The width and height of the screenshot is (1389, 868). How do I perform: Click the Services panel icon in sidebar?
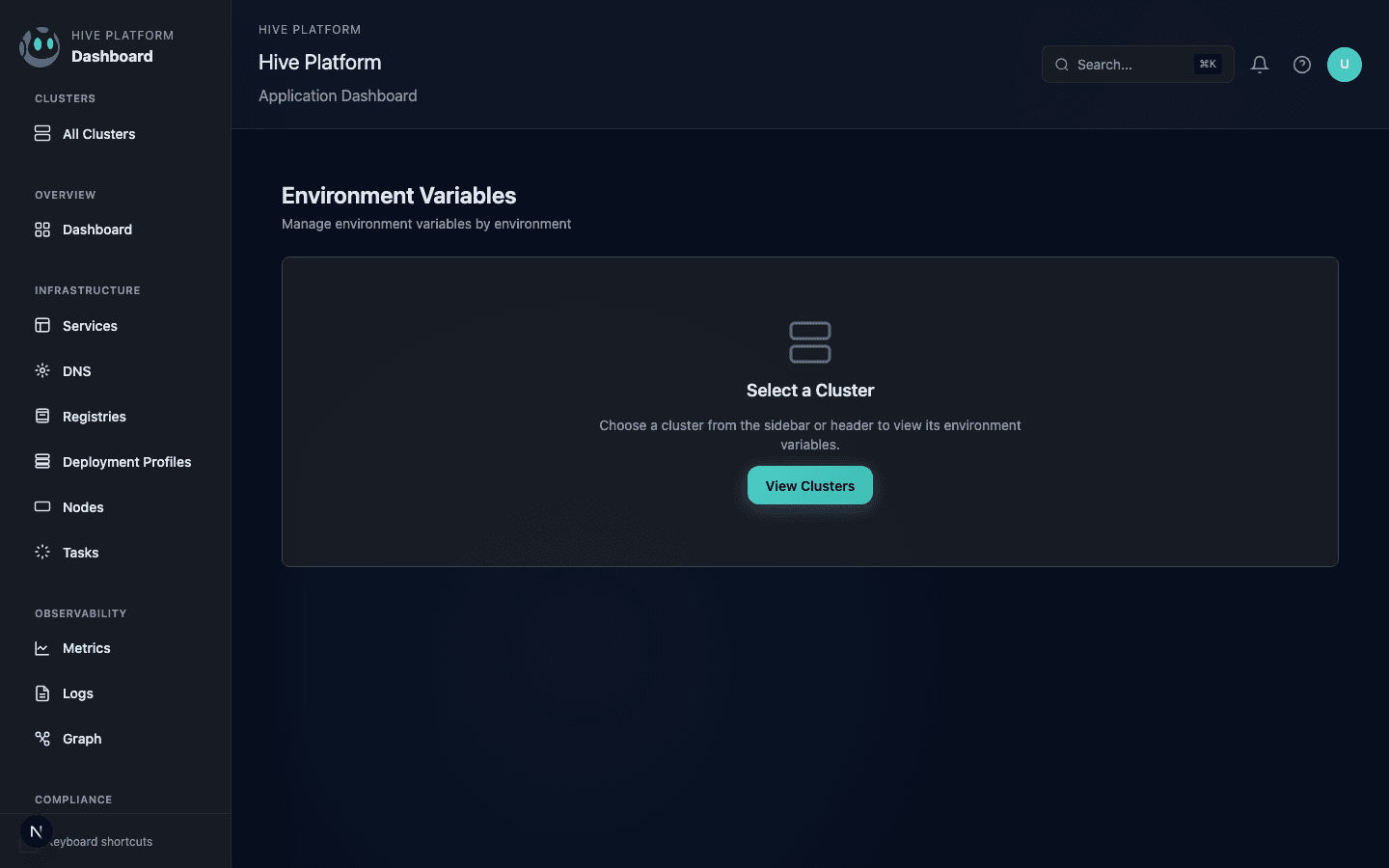pos(42,325)
